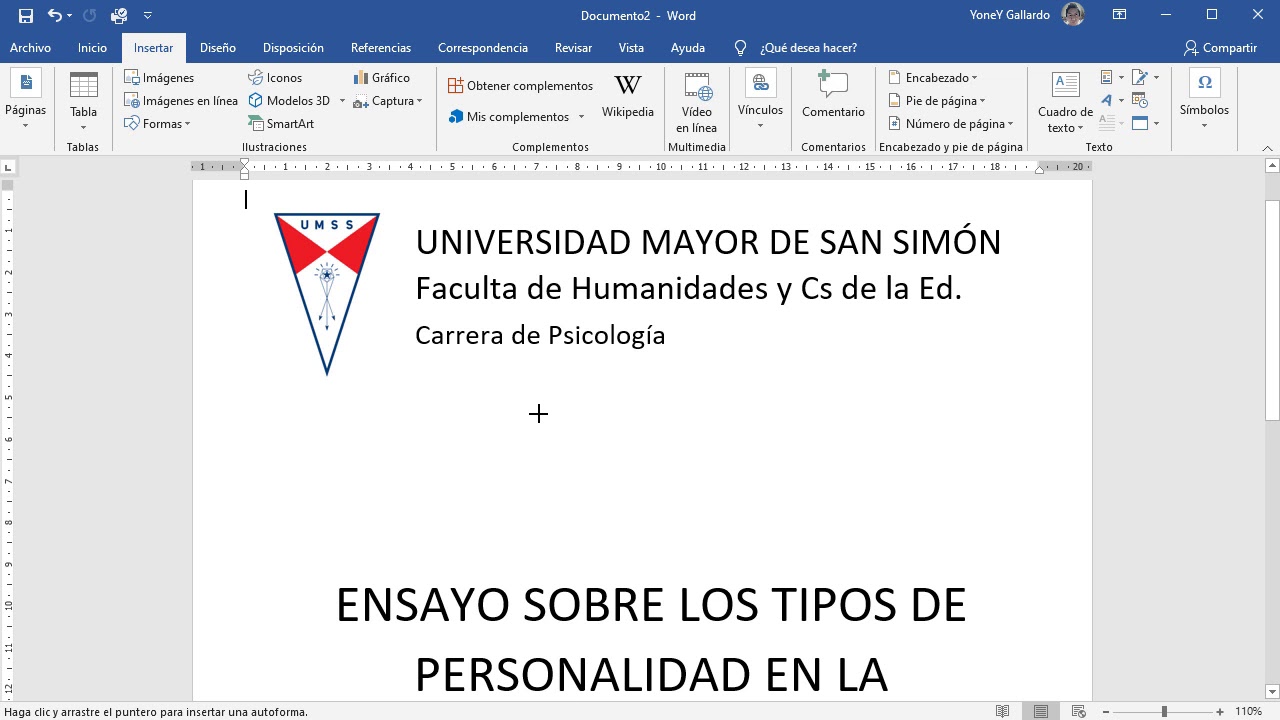The height and width of the screenshot is (720, 1280).
Task: Click the user profile picture
Action: point(1073,15)
